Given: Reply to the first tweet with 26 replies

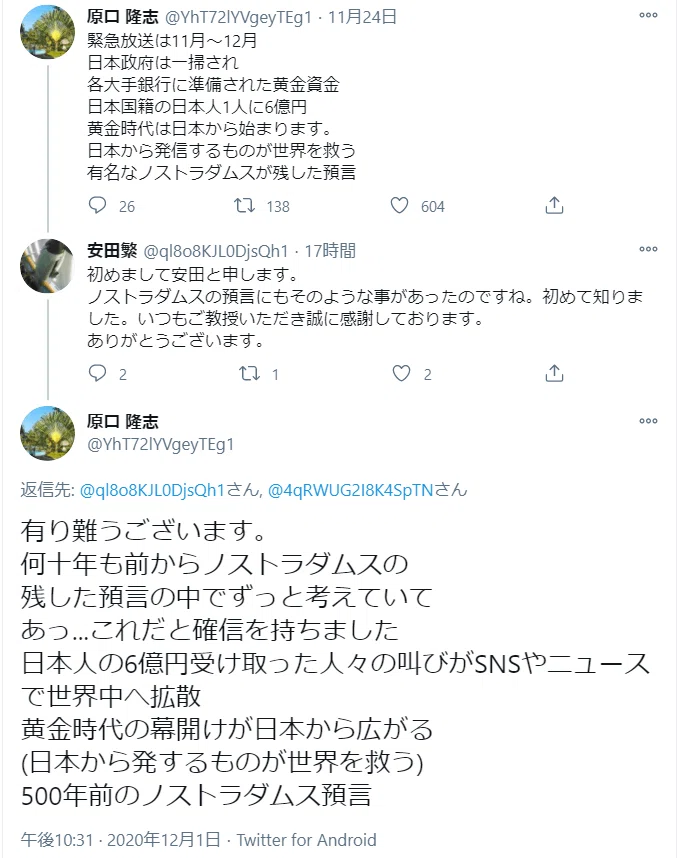Looking at the screenshot, I should (x=98, y=206).
